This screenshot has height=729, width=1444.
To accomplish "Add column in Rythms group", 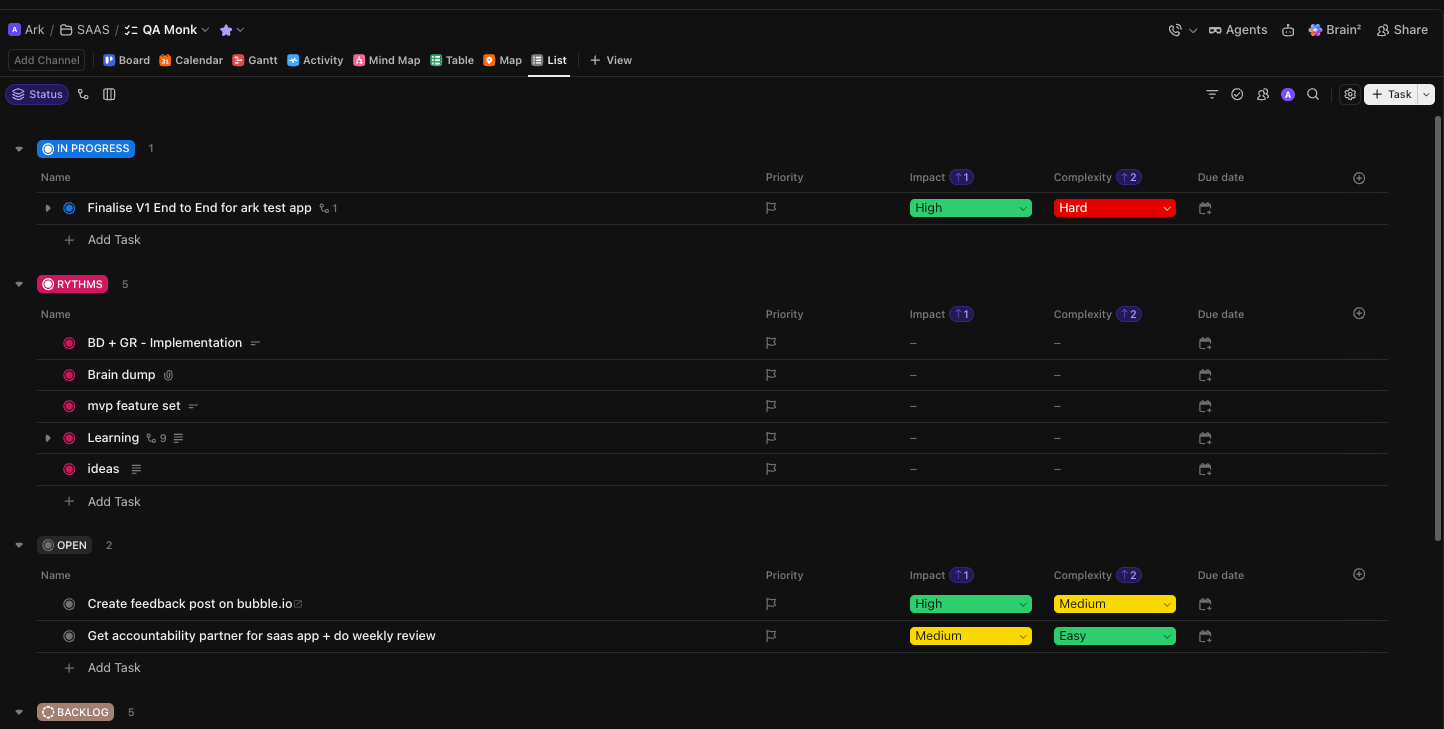I will click(1359, 313).
